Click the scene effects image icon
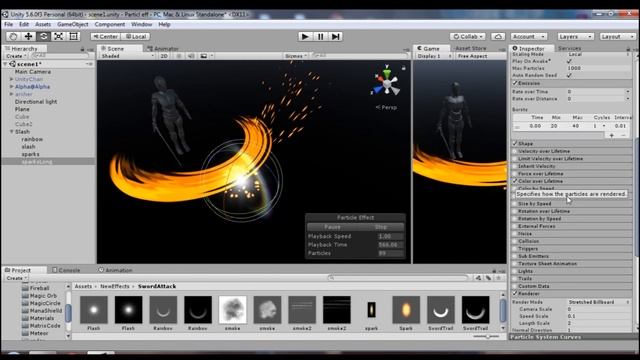640x360 pixels. point(204,56)
